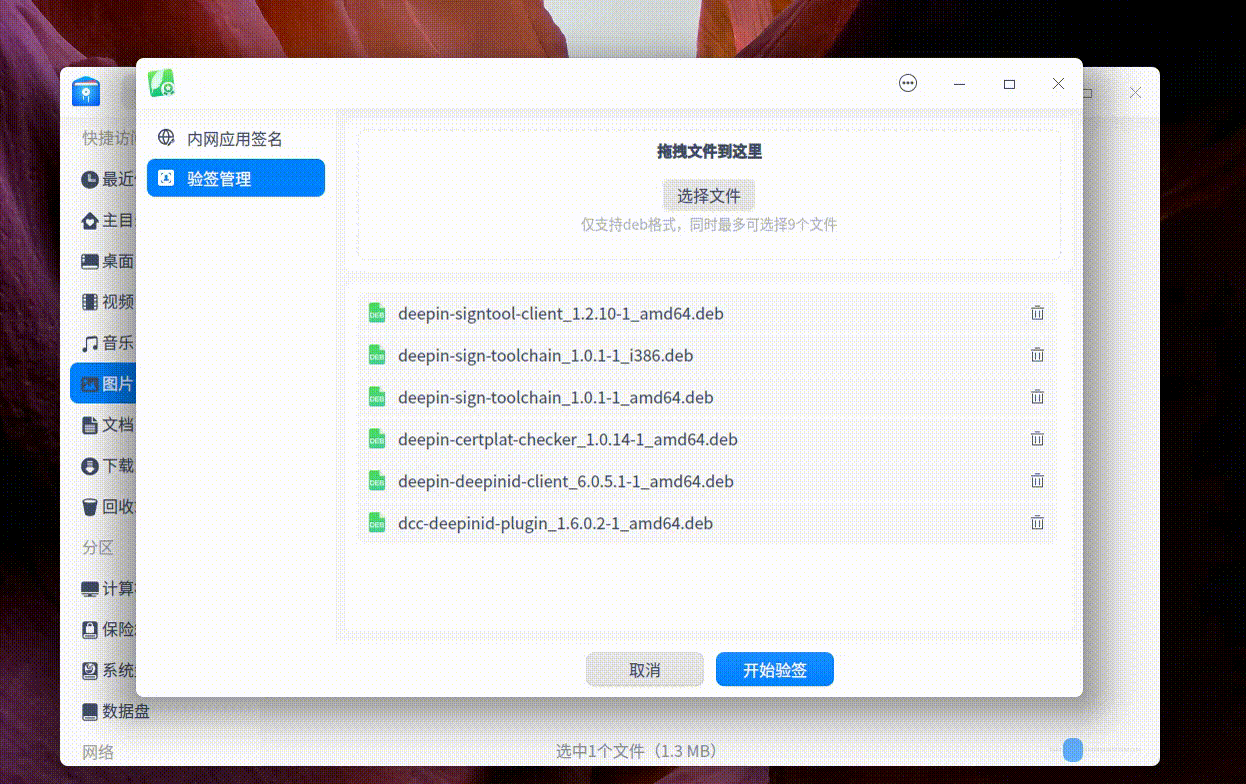Delete dcc-deepinid-plugin_1.6.0.2-1_amd64.deb via trash icon

tap(1037, 522)
